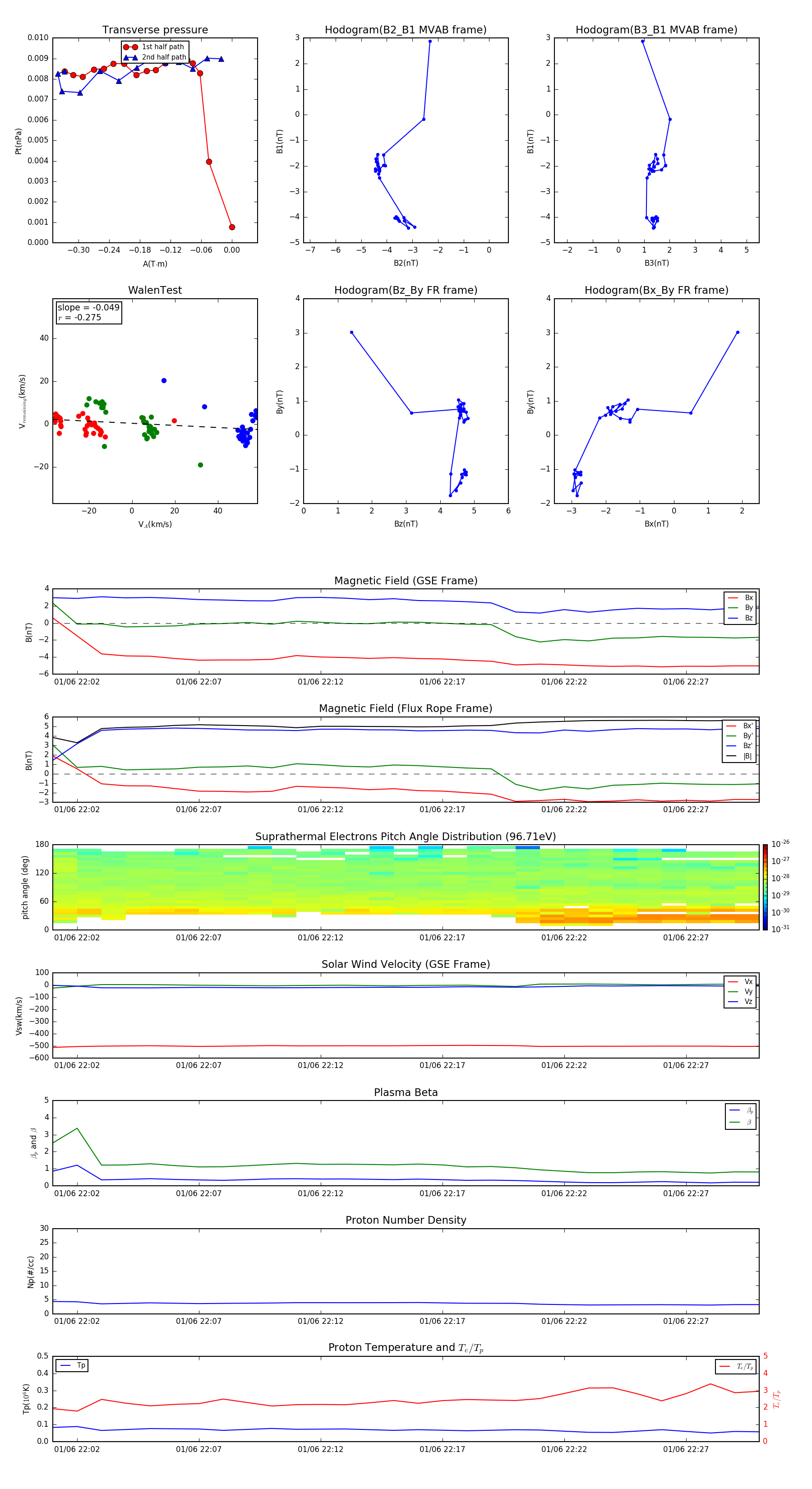The image size is (812, 1489).
Task: Click the V_A(km/s) x-axis label
Action: 155,524
